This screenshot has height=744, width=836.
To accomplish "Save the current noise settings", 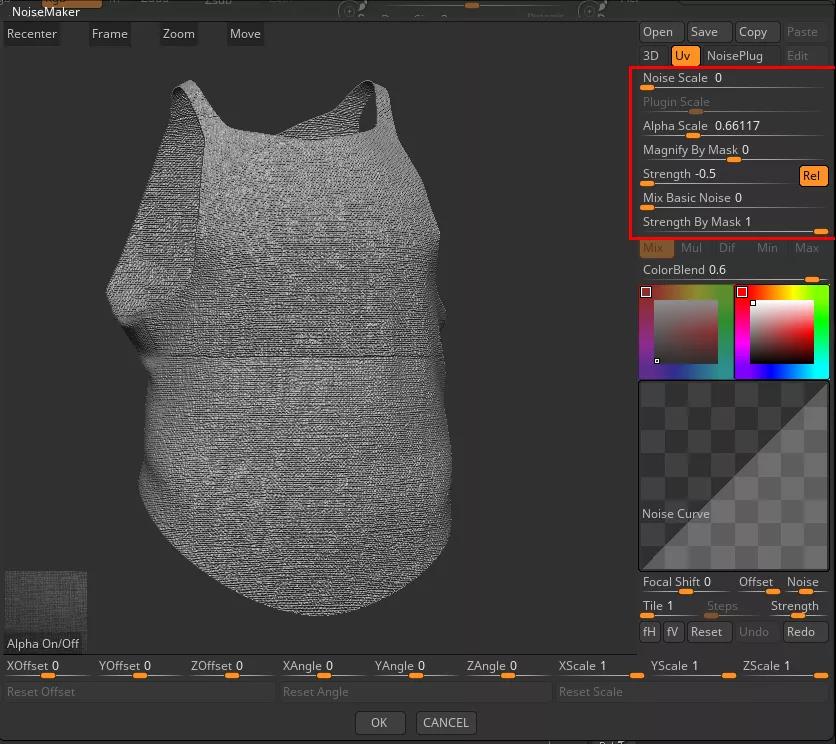I will tap(704, 33).
